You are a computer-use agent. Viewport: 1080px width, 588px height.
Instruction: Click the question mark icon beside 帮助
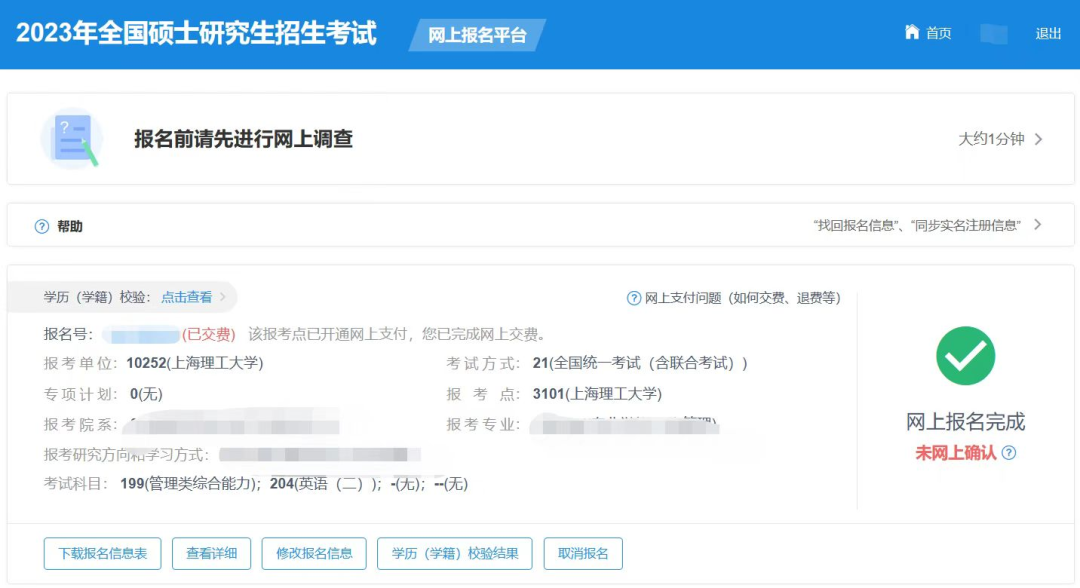click(42, 227)
